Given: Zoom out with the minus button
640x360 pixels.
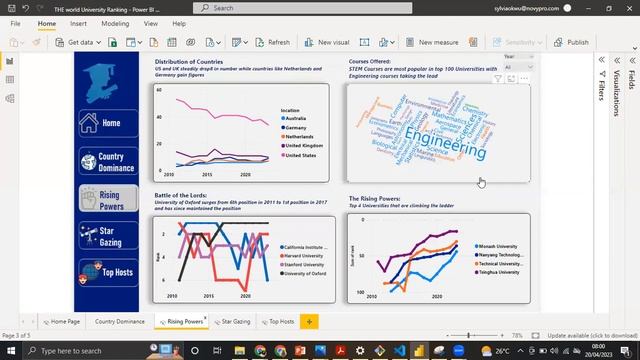Looking at the screenshot, I should coord(448,336).
